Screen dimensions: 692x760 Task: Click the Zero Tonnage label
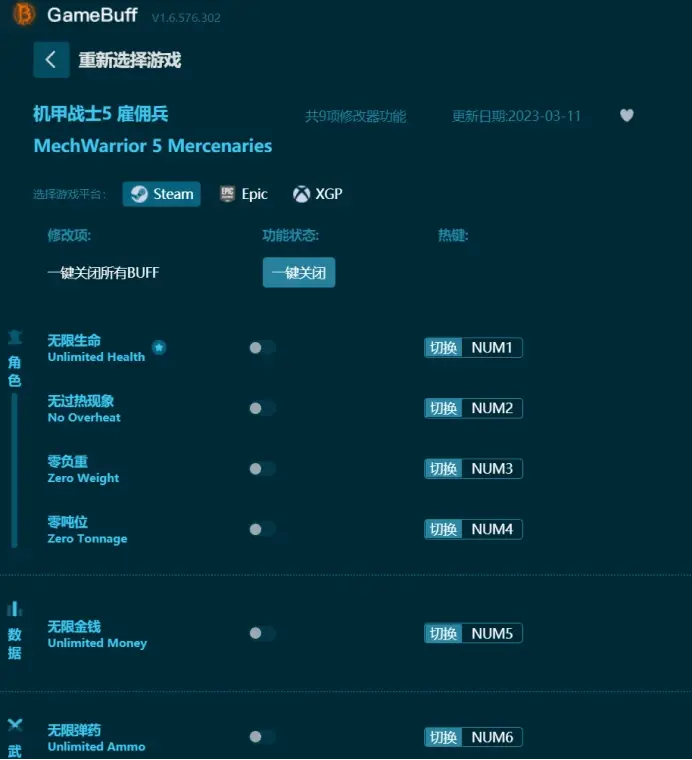[x=87, y=538]
